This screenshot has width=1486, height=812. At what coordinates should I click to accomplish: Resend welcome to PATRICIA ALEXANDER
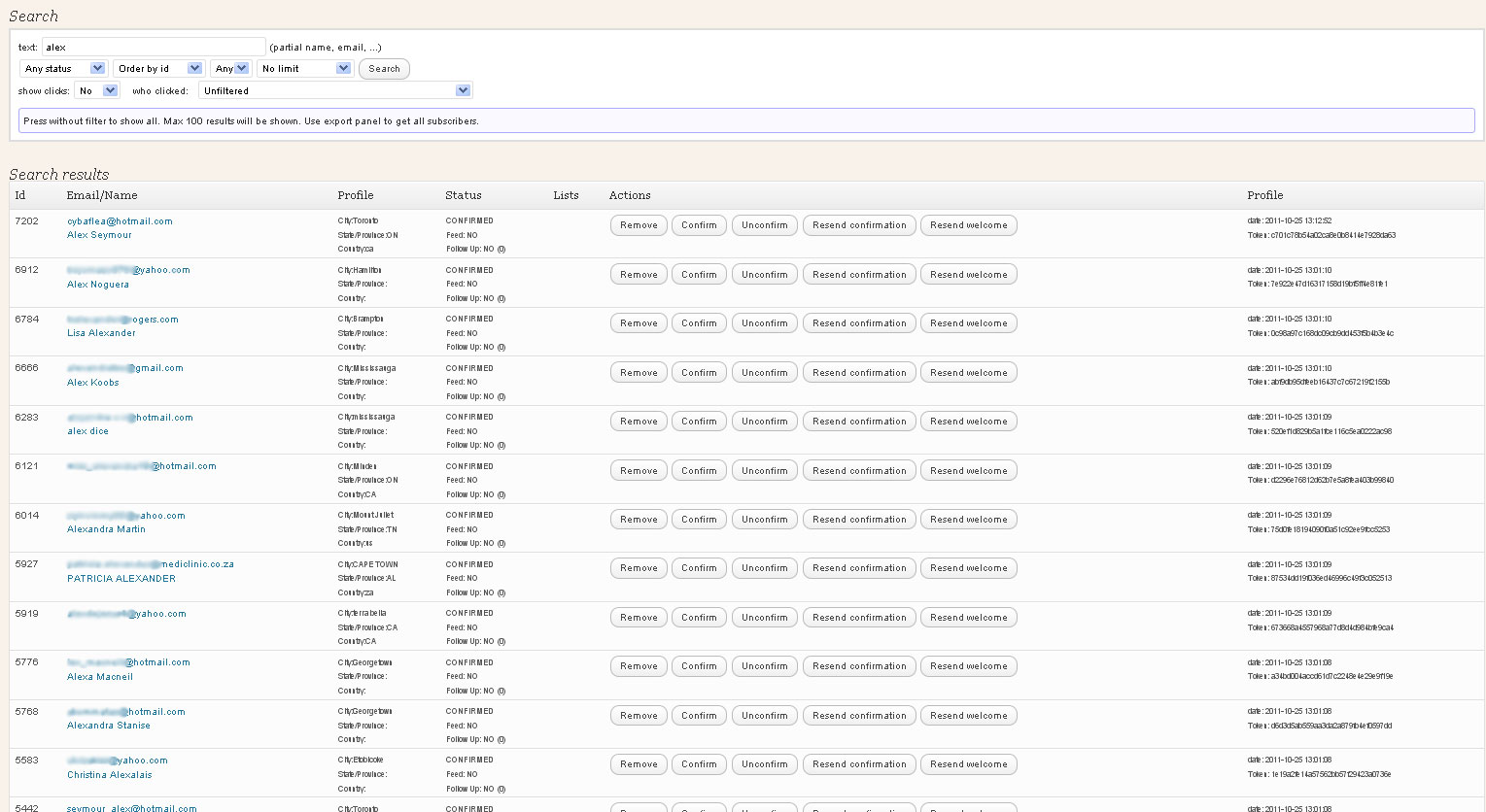click(968, 568)
